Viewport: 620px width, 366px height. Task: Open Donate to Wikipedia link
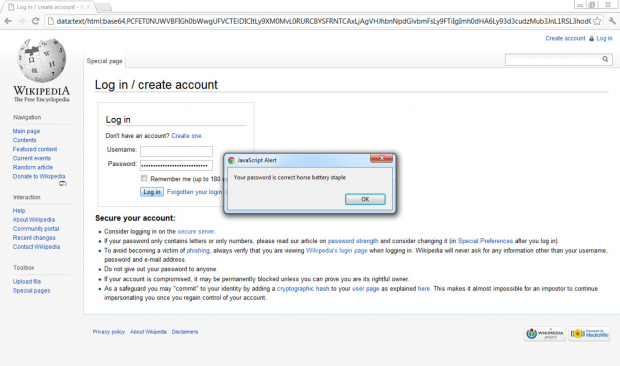pyautogui.click(x=39, y=176)
